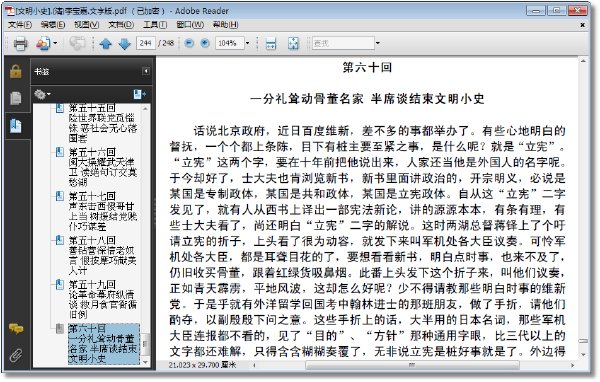600x382 pixels.
Task: Click the Find search text box
Action: point(343,43)
